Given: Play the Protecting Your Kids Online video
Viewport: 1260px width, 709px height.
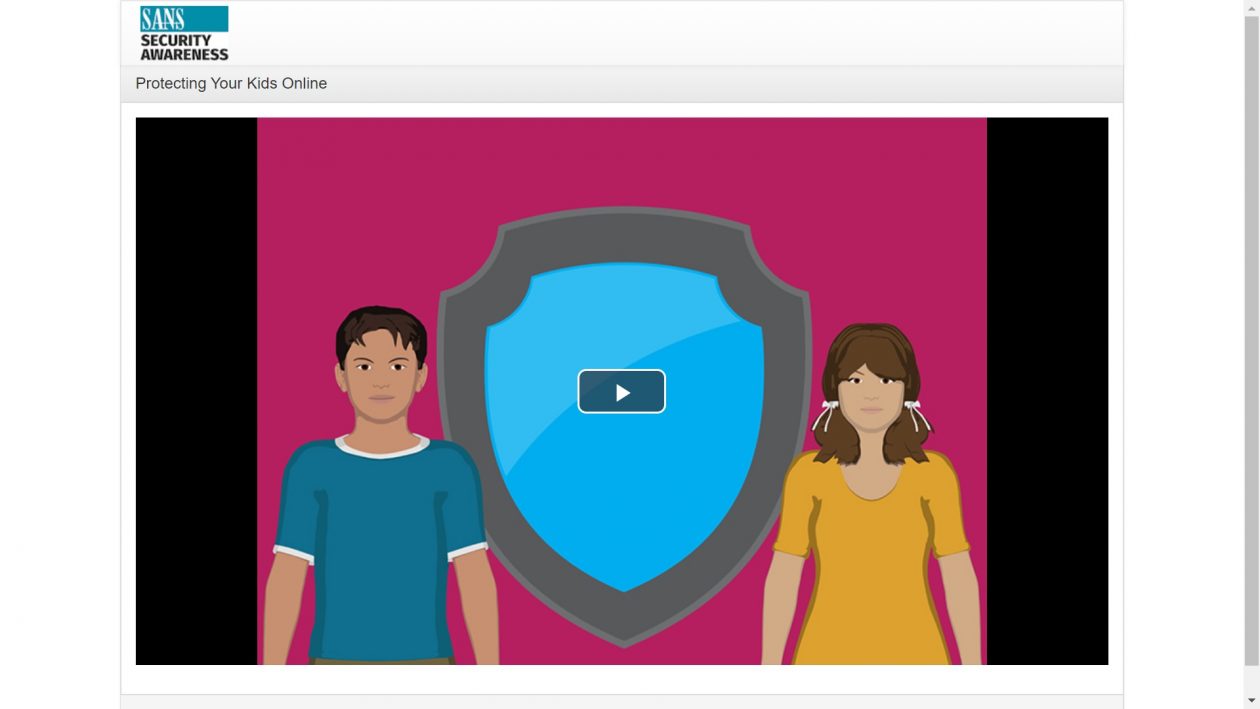Looking at the screenshot, I should point(621,392).
